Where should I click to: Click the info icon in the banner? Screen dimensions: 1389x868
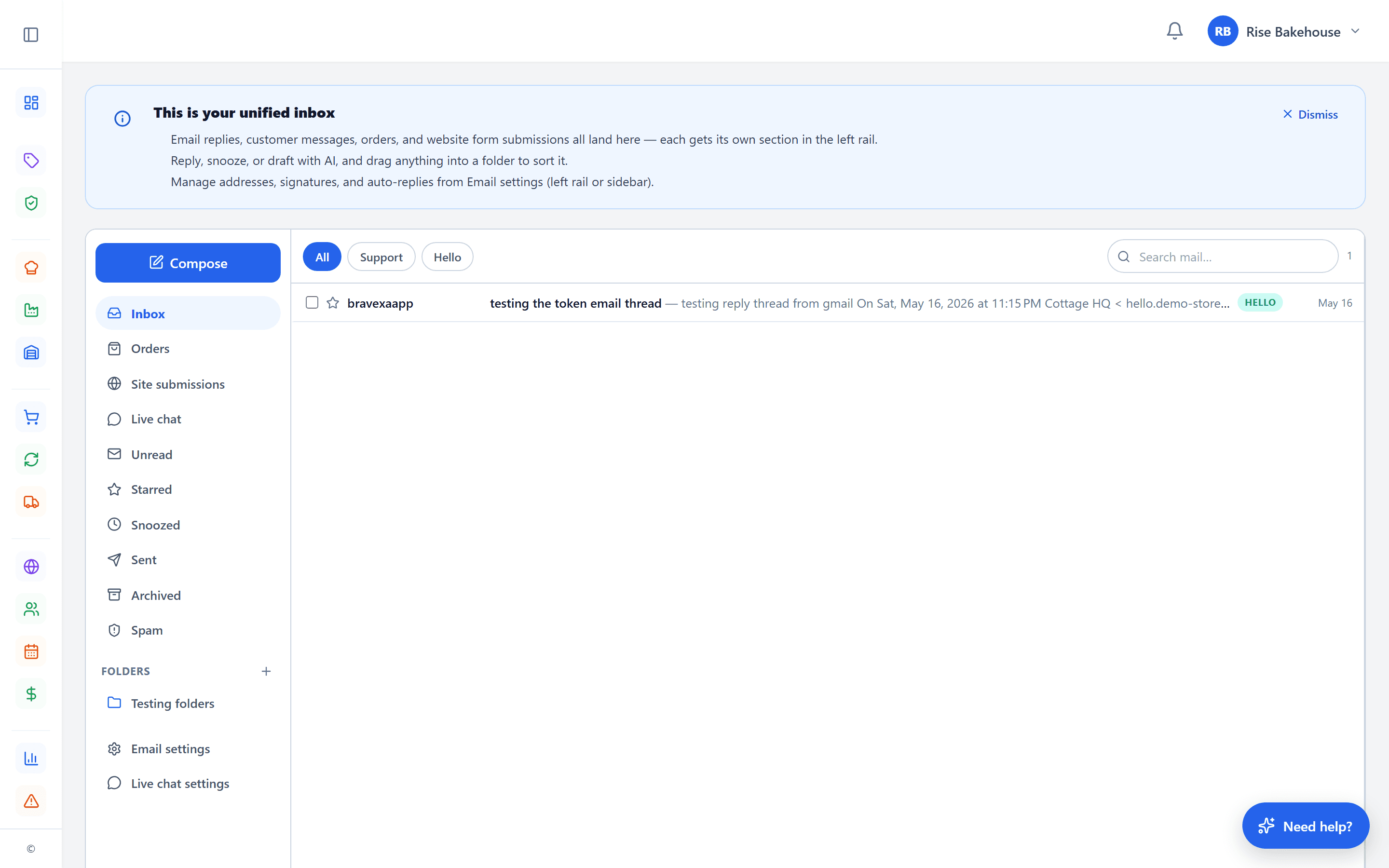pos(122,119)
